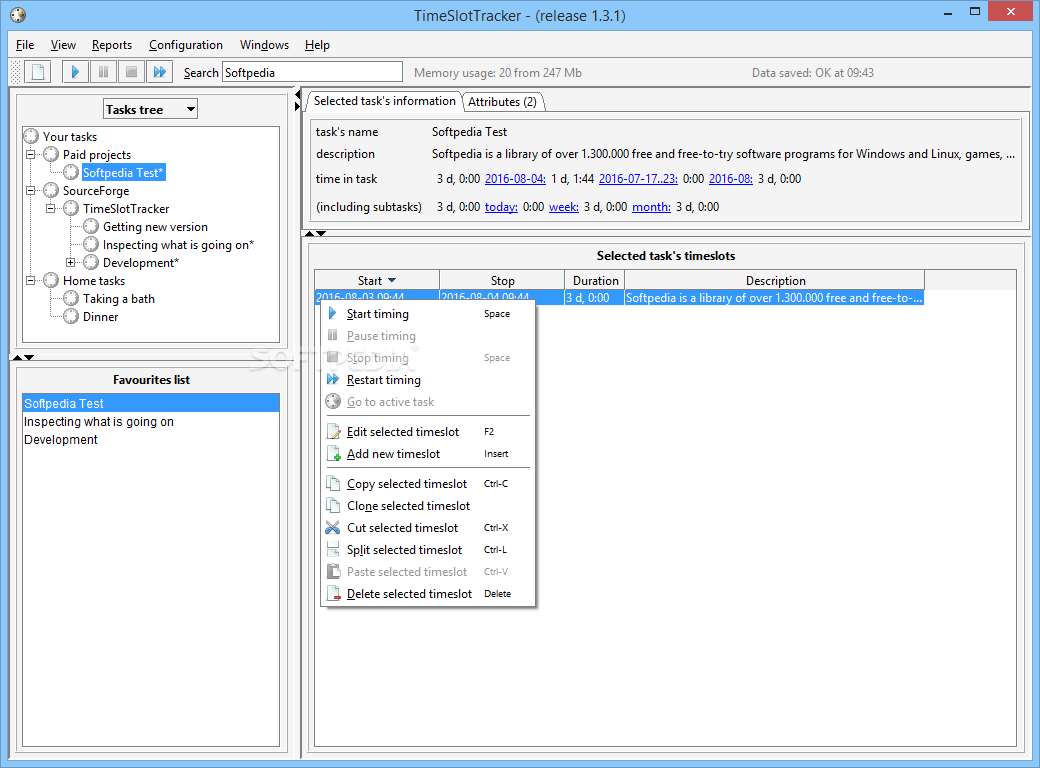Screen dimensions: 1040x768
Task: Click the week link in subtasks row
Action: (x=564, y=206)
